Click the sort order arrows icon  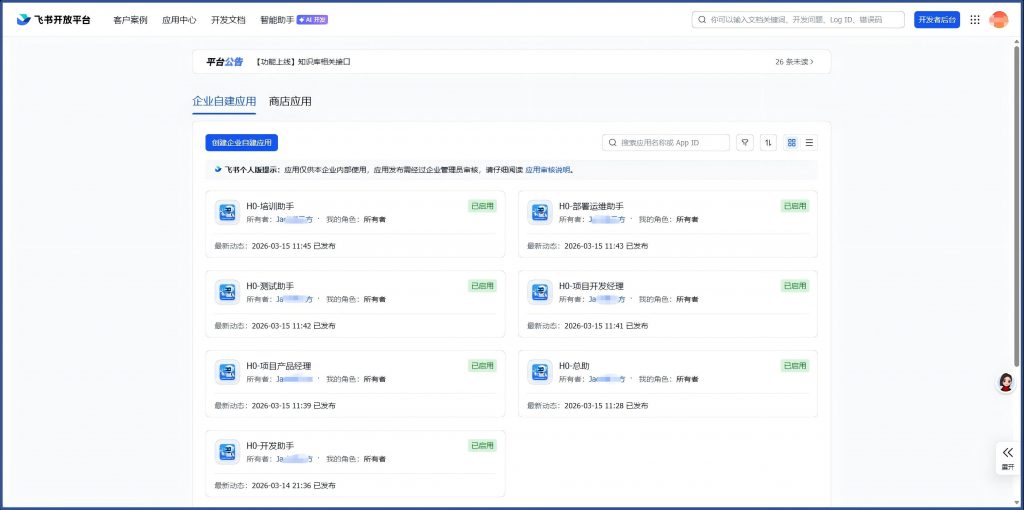(x=768, y=143)
